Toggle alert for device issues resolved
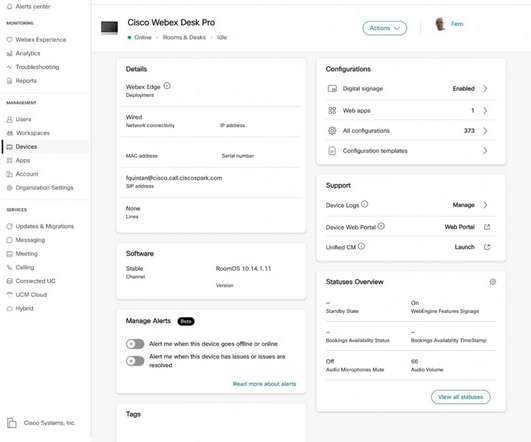The height and width of the screenshot is (442, 531). (135, 361)
